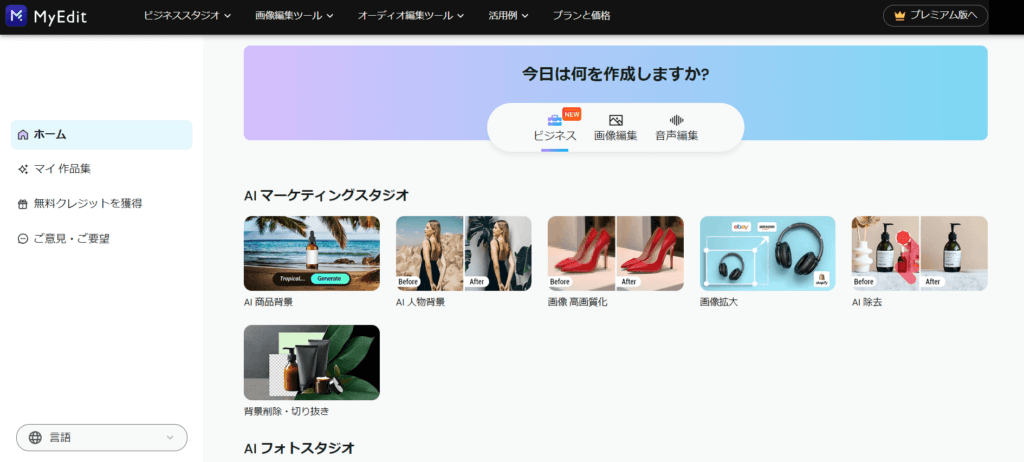Expand the 画像編集ツール menu

tap(295, 16)
